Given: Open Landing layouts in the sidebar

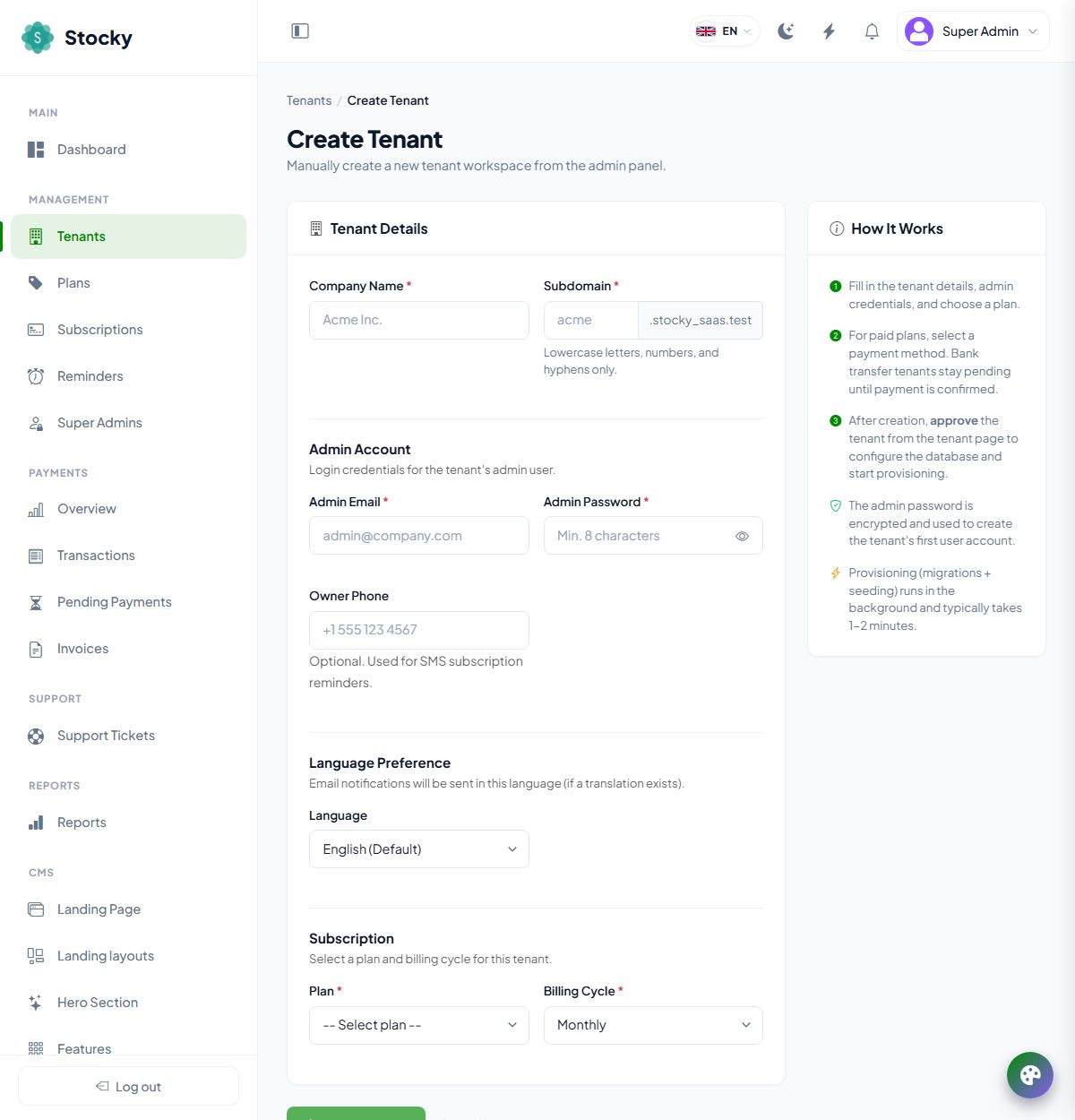Looking at the screenshot, I should 128,956.
